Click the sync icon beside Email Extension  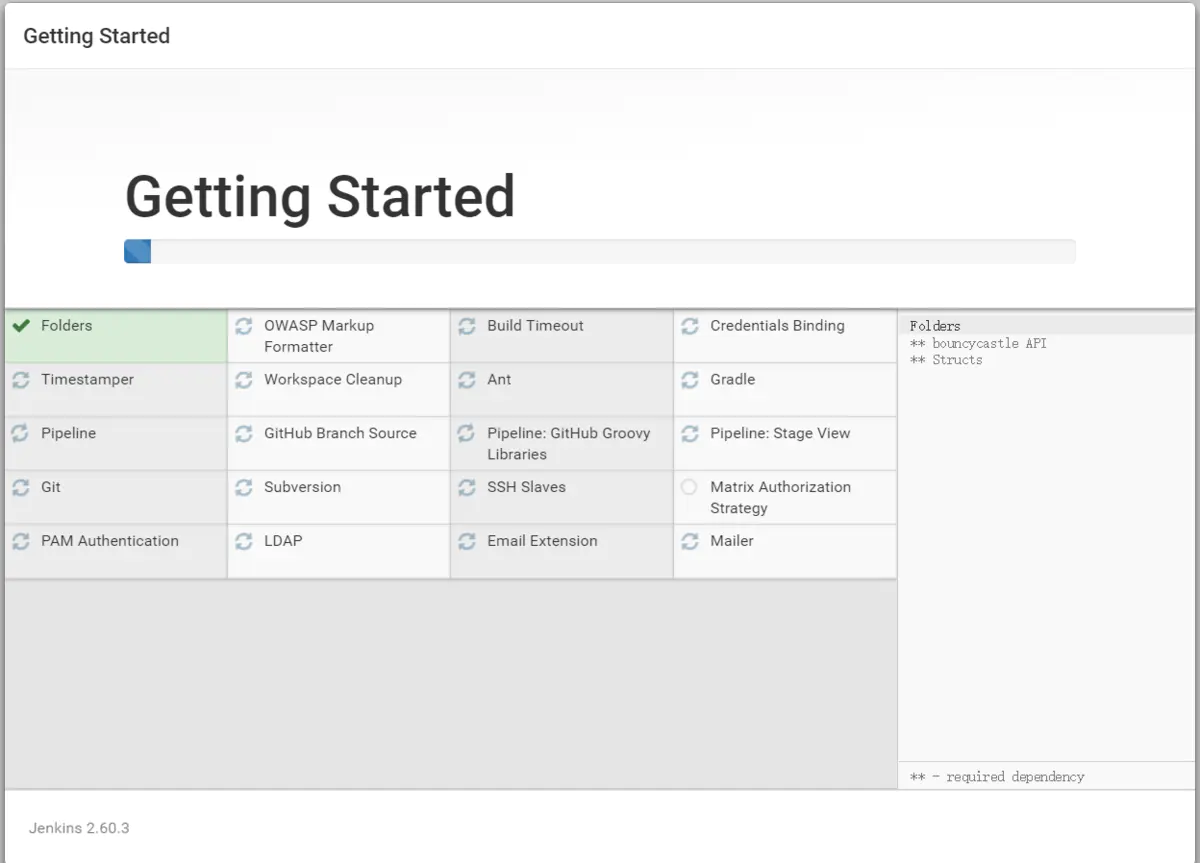pos(467,542)
